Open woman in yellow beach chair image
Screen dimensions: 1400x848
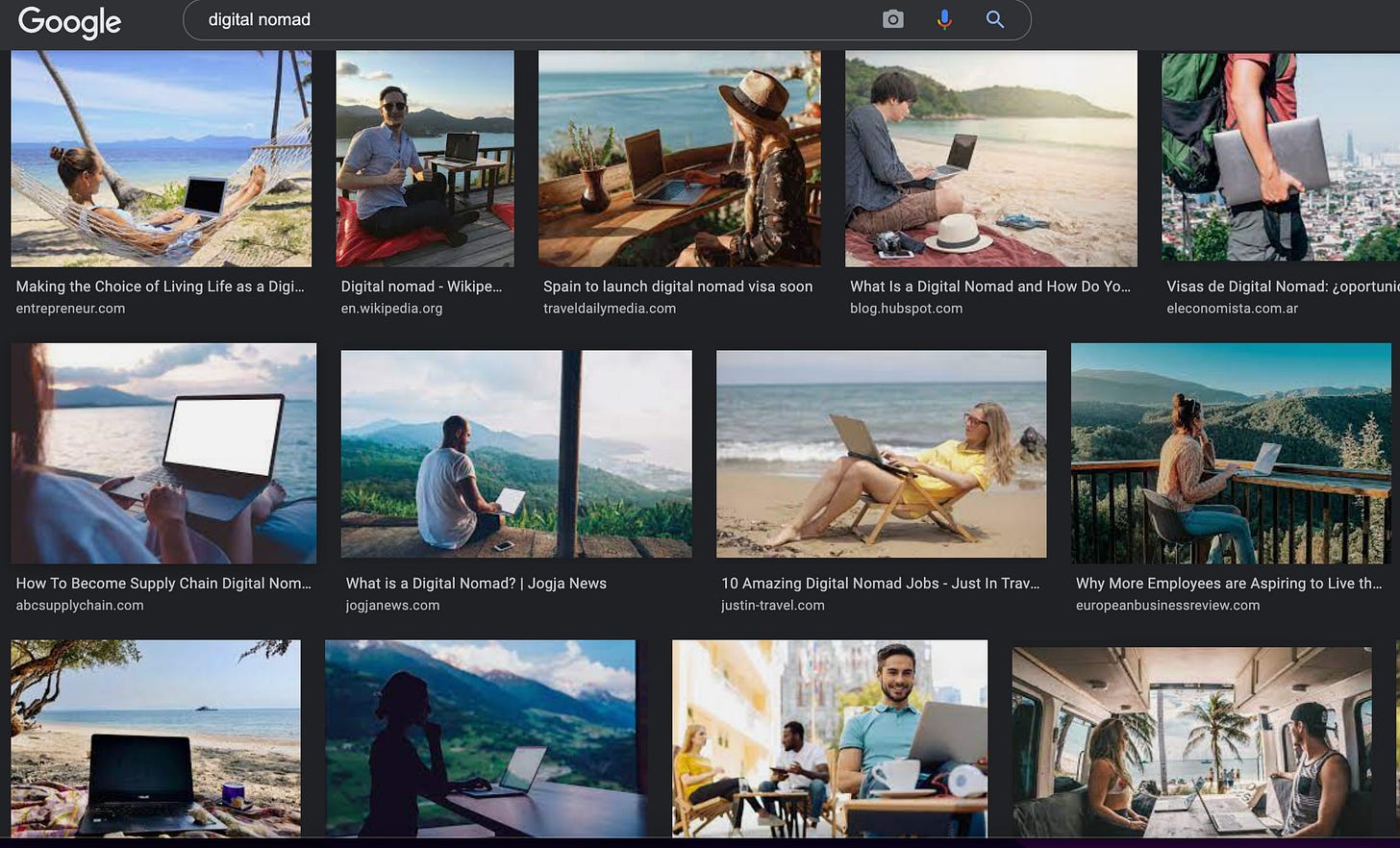[x=882, y=454]
